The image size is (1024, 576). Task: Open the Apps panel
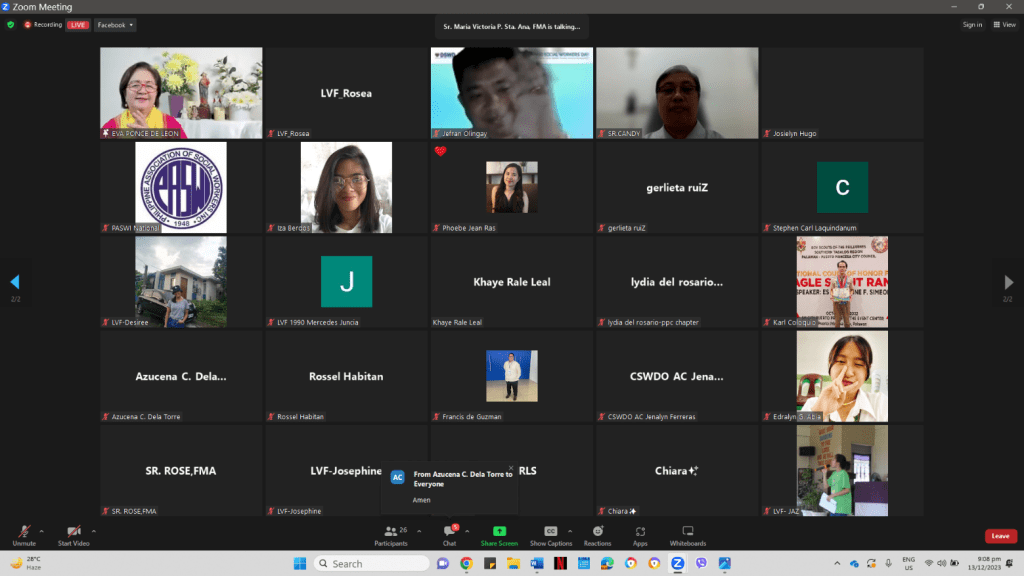(640, 533)
